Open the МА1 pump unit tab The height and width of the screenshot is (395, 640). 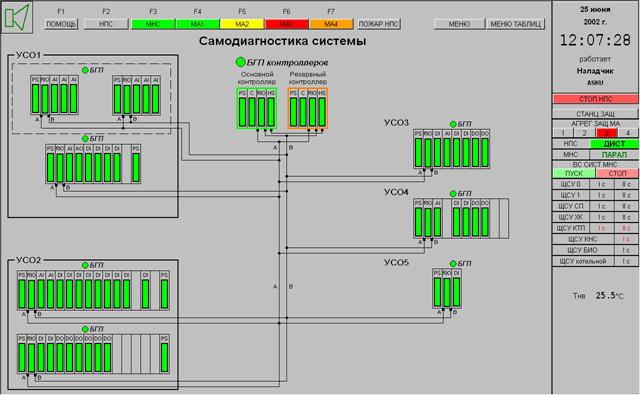197,24
